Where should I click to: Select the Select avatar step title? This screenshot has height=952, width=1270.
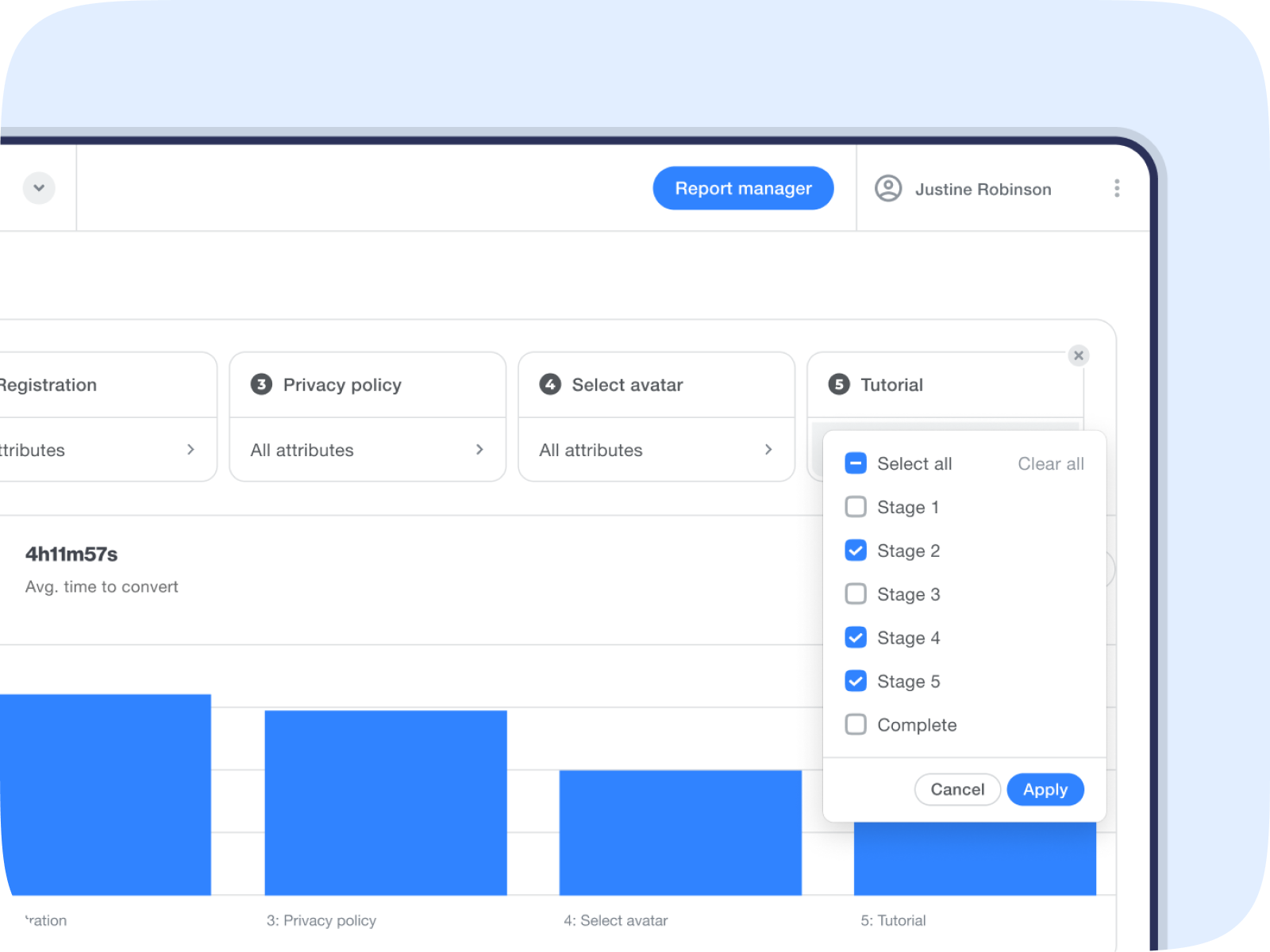click(627, 385)
